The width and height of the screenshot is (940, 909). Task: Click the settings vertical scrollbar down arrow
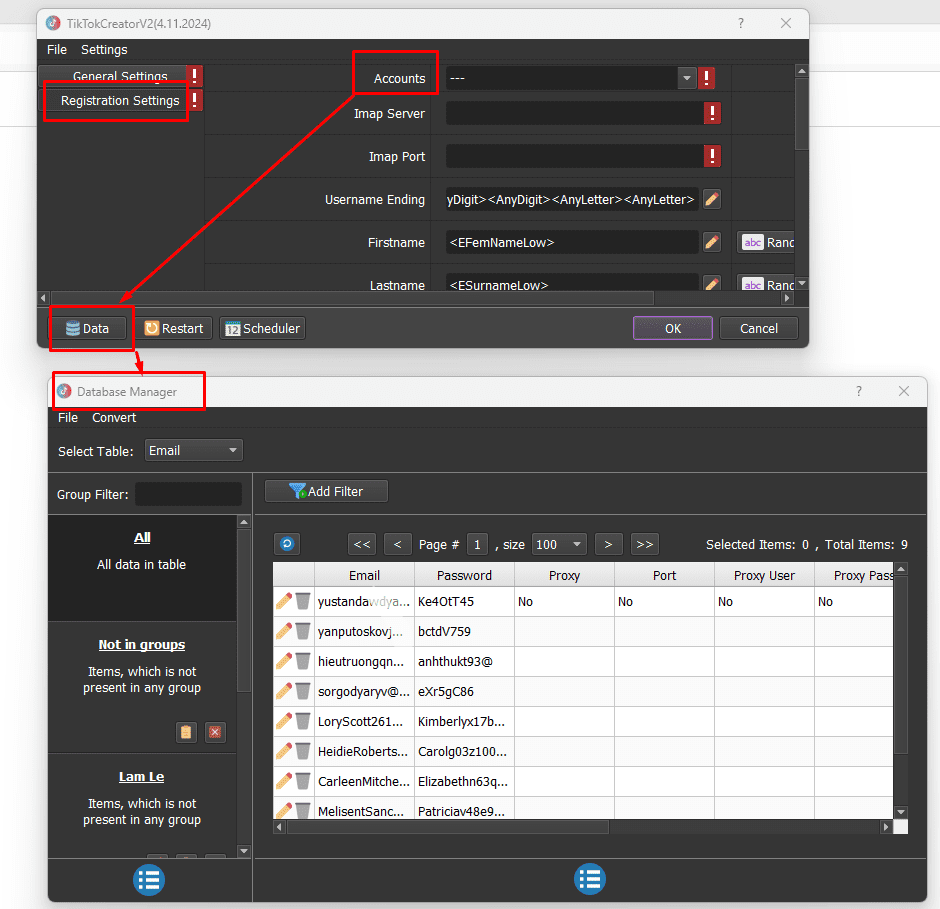tap(802, 283)
